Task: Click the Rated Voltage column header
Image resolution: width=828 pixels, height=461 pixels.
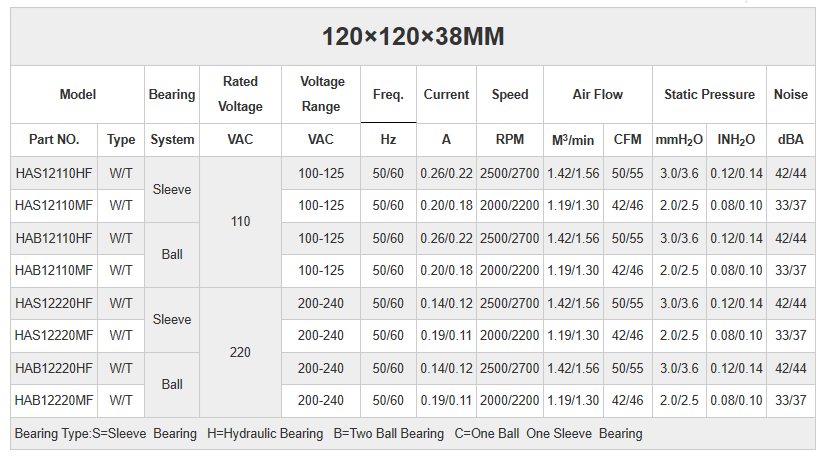Action: pyautogui.click(x=240, y=94)
